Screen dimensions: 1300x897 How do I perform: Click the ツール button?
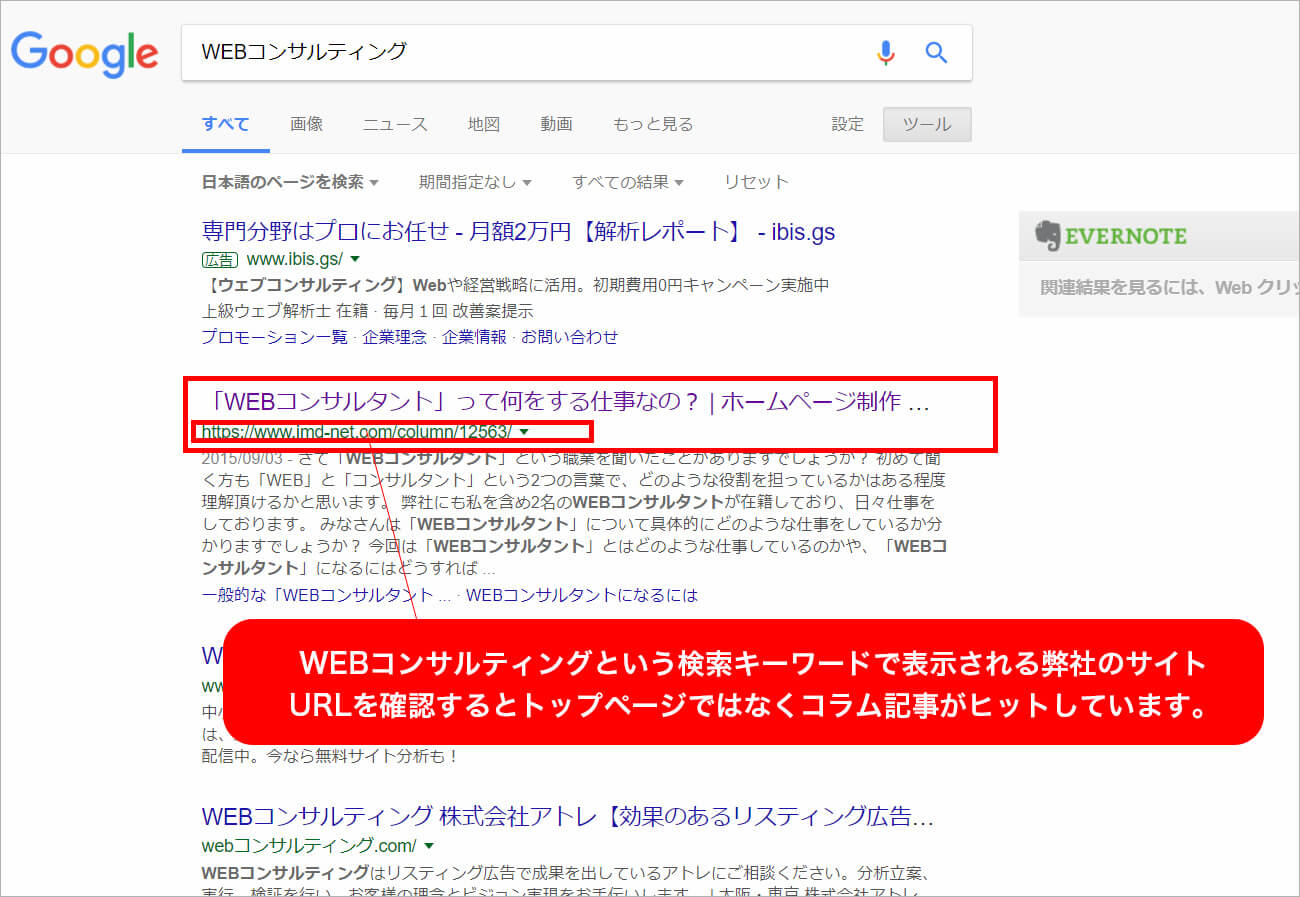[x=927, y=125]
